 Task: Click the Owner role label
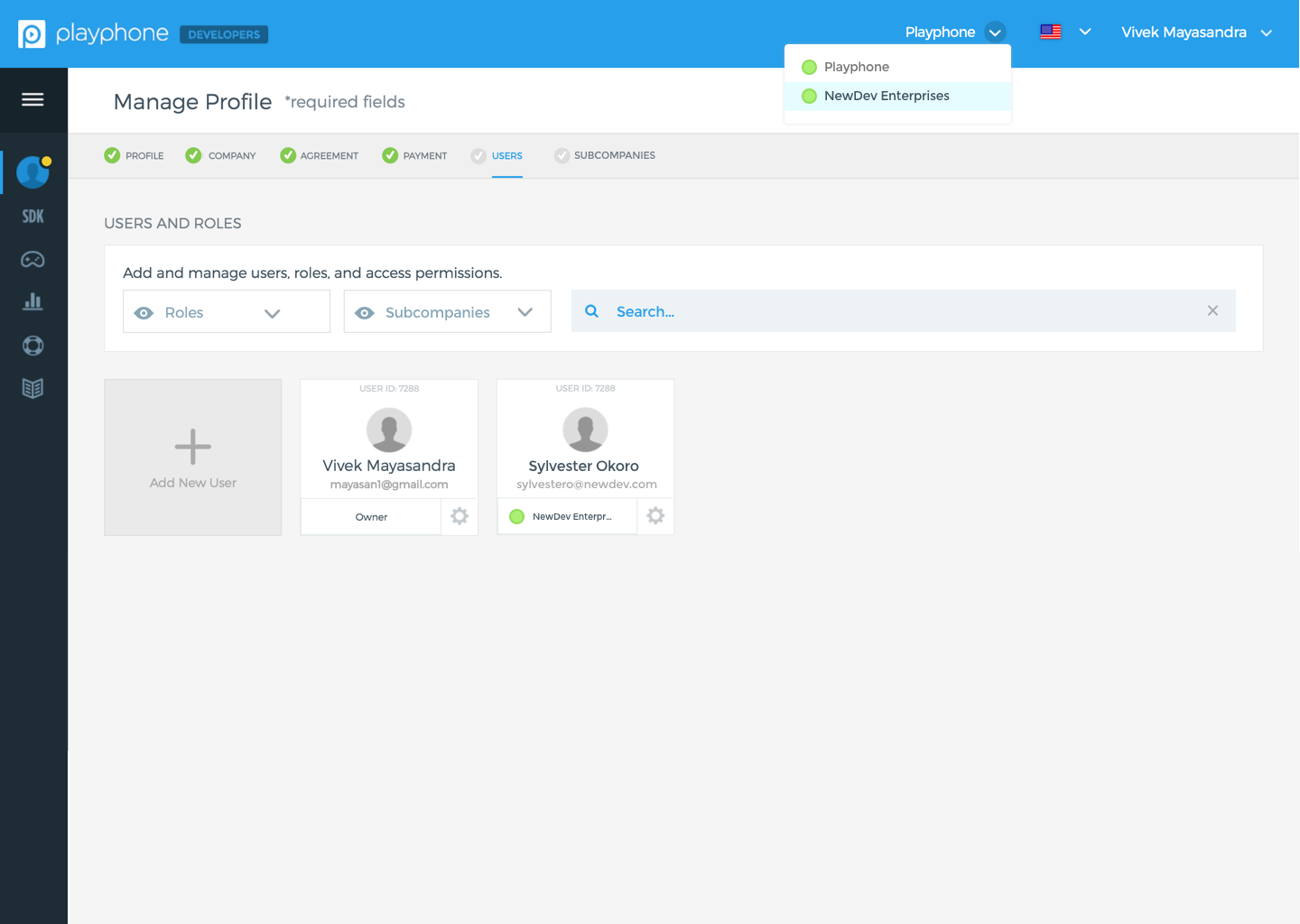pos(371,517)
